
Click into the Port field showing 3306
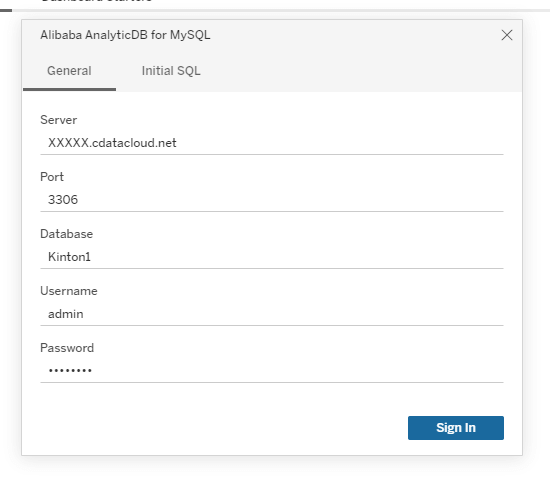[272, 200]
